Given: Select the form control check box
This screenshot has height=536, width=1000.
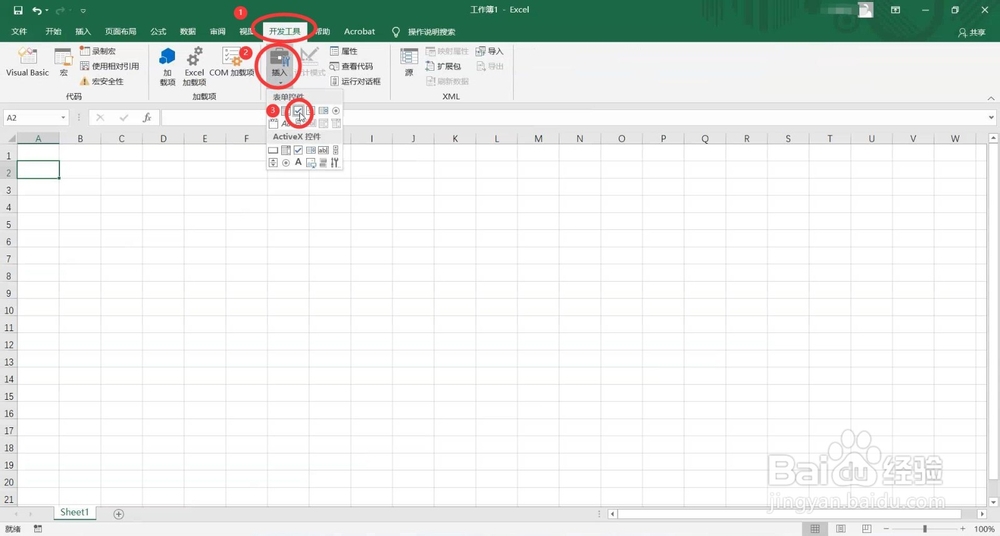Looking at the screenshot, I should (x=298, y=110).
